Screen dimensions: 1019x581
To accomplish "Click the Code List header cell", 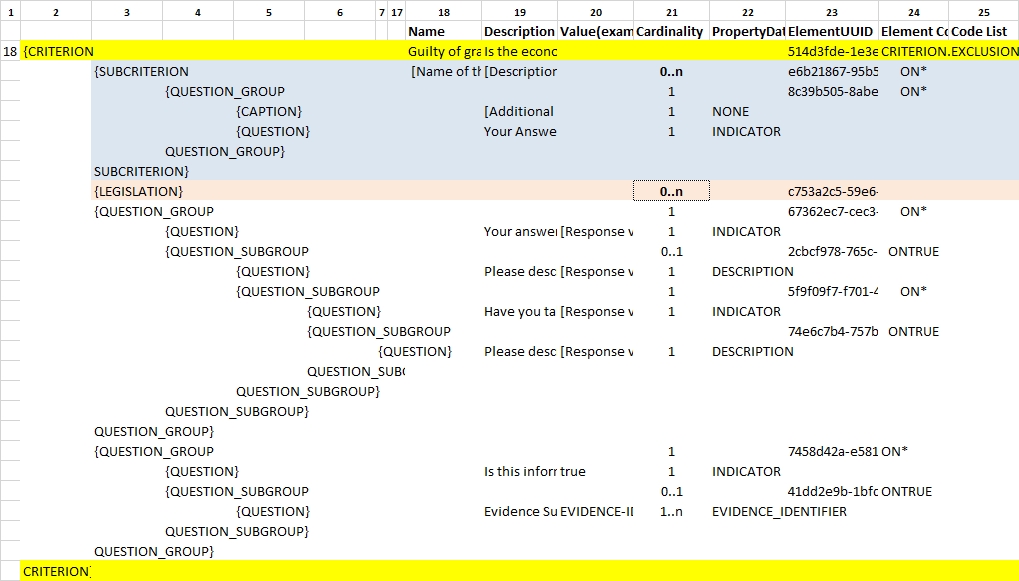I will click(984, 32).
